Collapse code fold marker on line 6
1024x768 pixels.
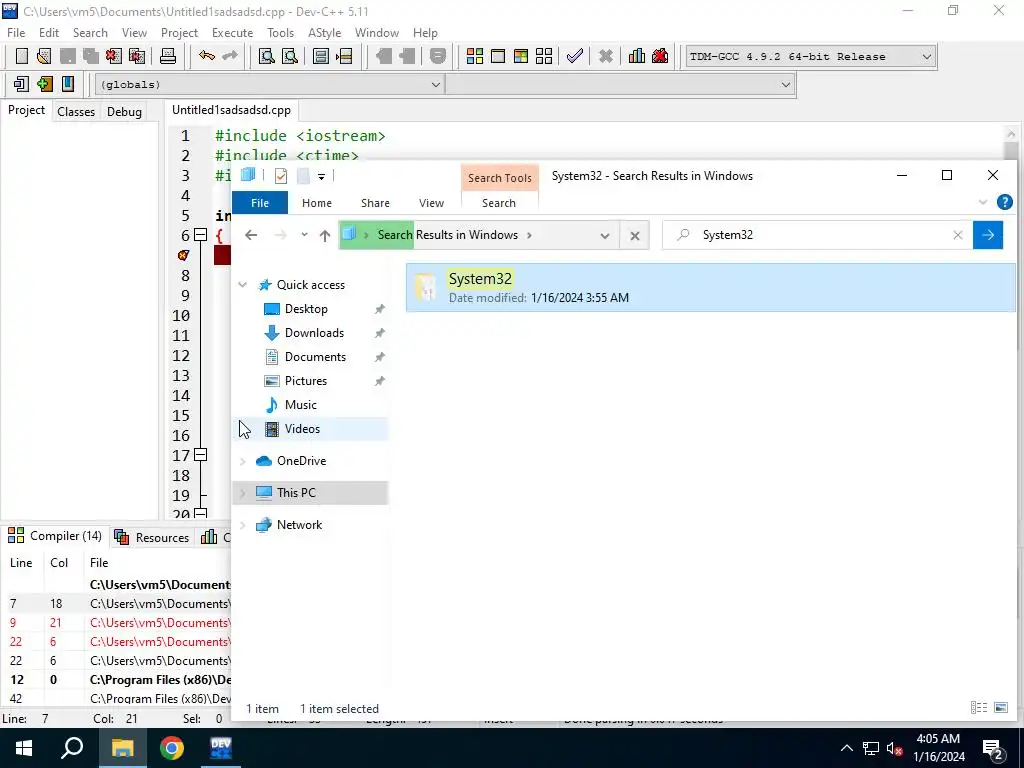click(201, 234)
